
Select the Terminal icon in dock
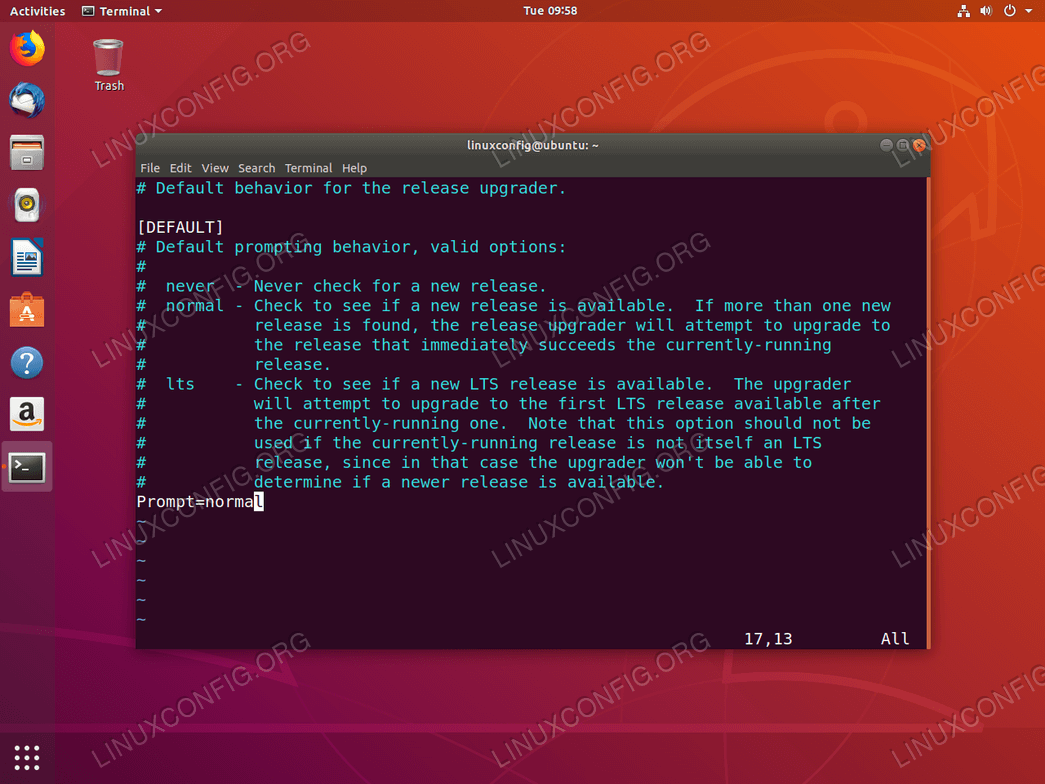click(x=27, y=467)
